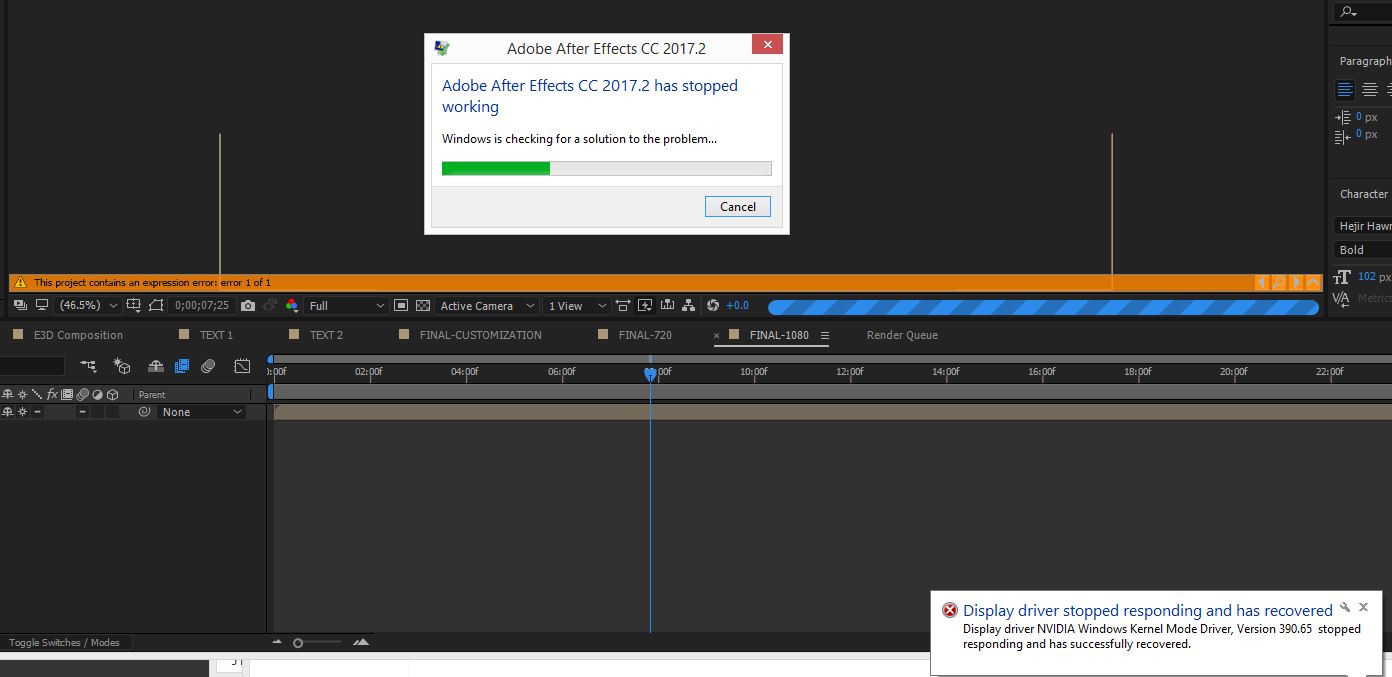1392x677 pixels.
Task: Open the Composition Mini-Flowchart in timeline
Action: click(x=89, y=366)
